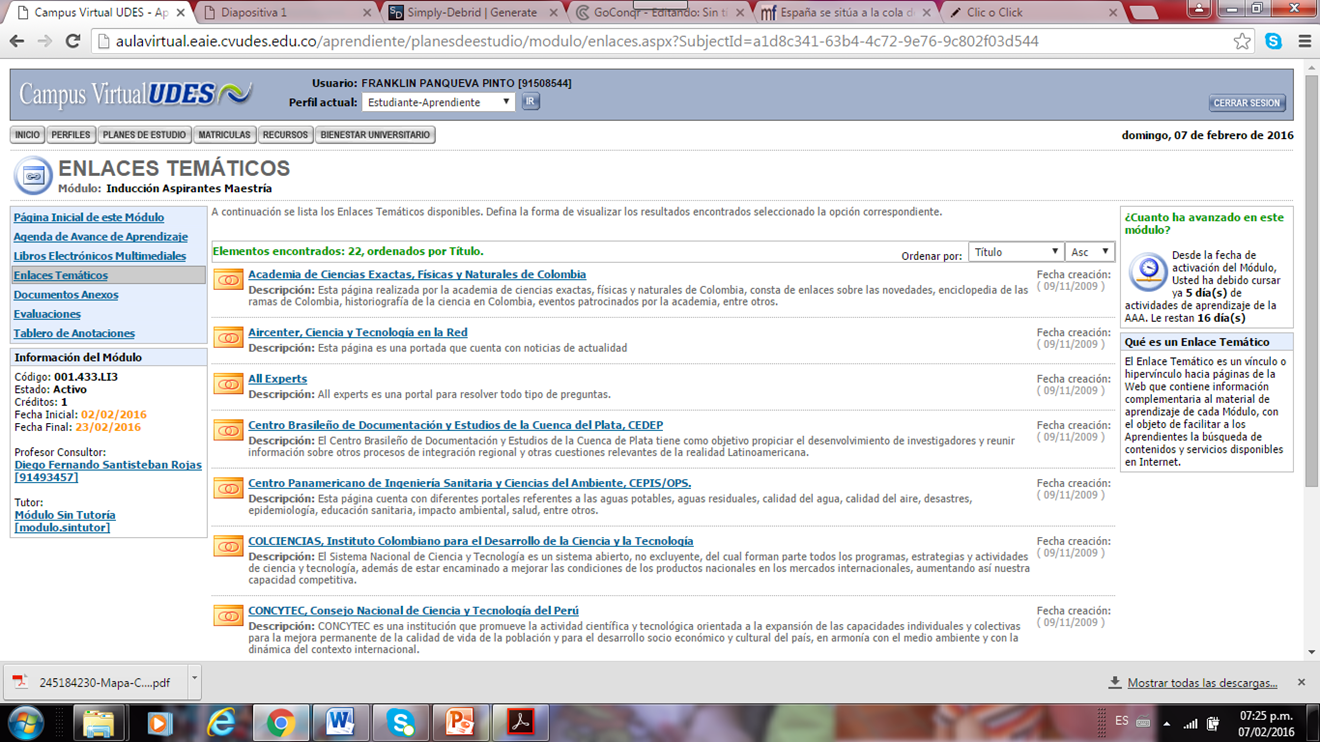The image size is (1320, 742).
Task: Launch Adobe Reader from the taskbar
Action: point(520,721)
